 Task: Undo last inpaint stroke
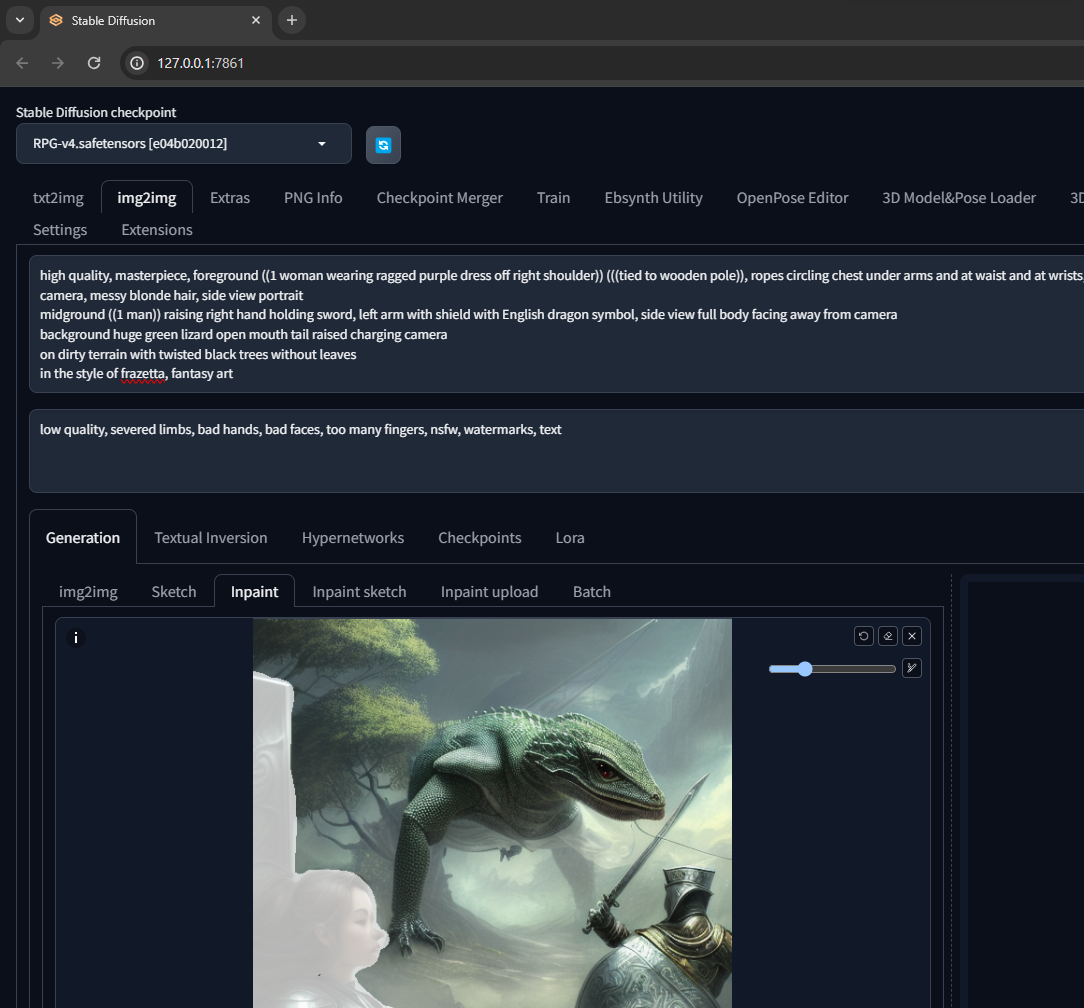click(863, 636)
